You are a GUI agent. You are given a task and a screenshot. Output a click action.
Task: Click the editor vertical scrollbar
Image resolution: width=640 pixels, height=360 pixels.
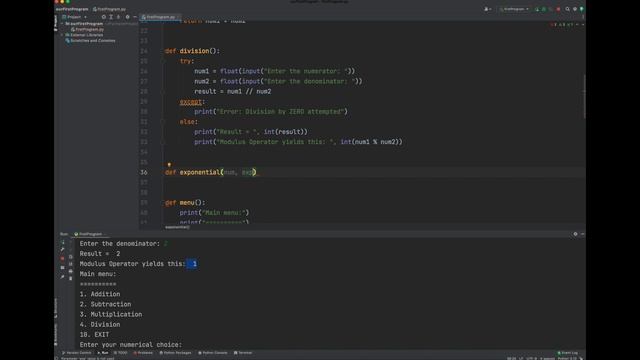pyautogui.click(x=584, y=96)
